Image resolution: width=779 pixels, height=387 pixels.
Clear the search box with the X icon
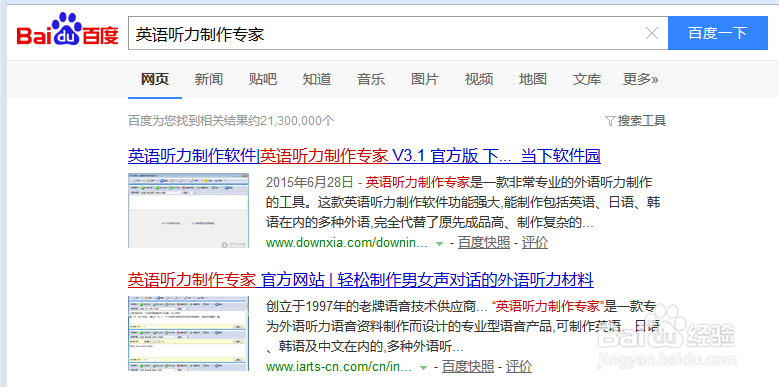point(651,33)
